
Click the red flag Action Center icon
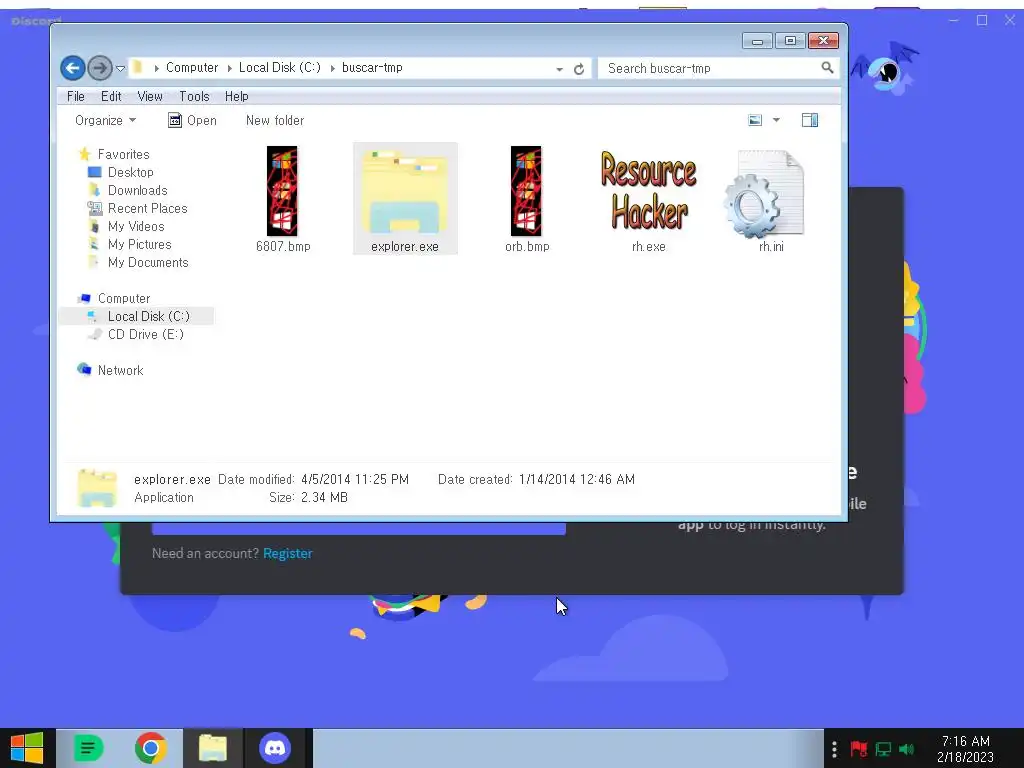tap(859, 748)
